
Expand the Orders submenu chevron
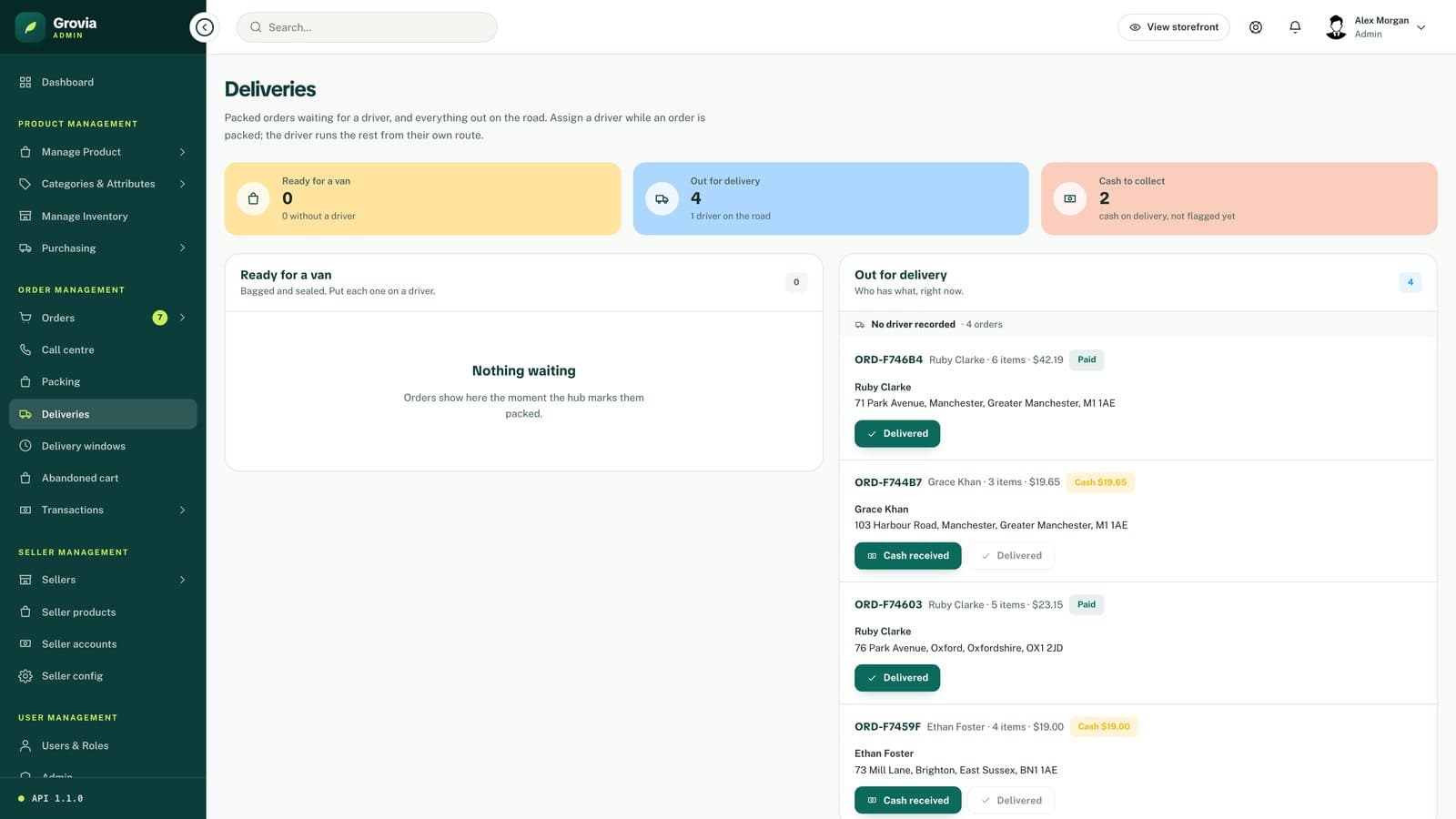(x=182, y=318)
